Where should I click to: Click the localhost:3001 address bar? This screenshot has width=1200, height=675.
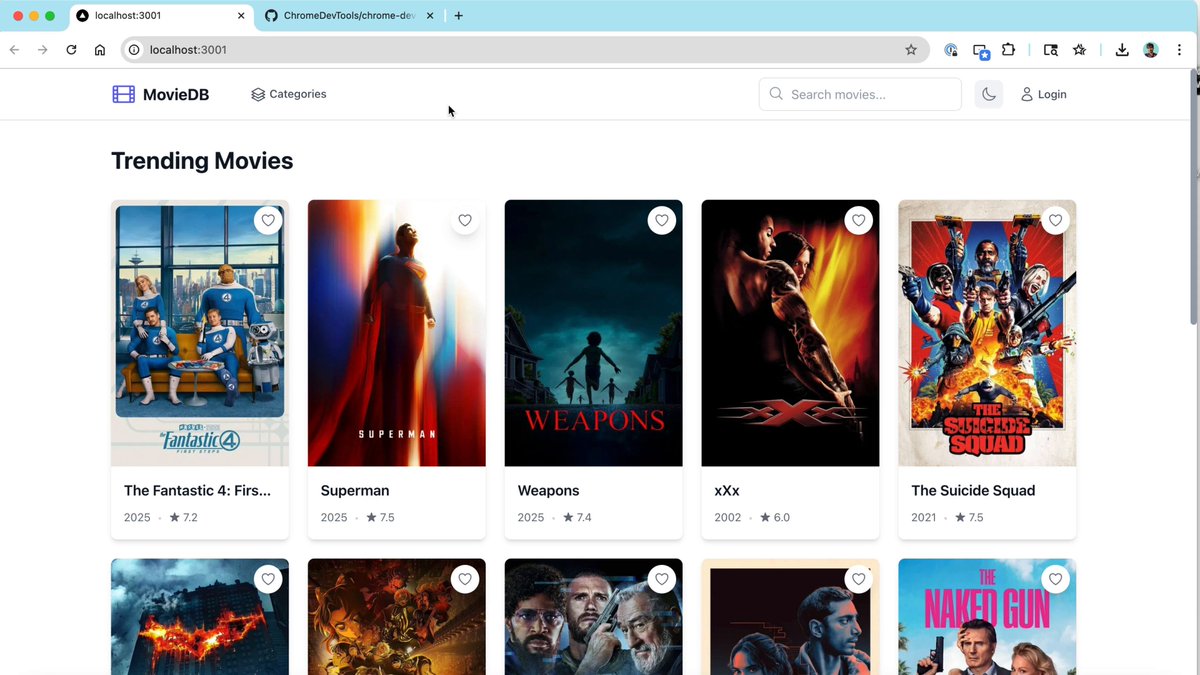[x=525, y=49]
